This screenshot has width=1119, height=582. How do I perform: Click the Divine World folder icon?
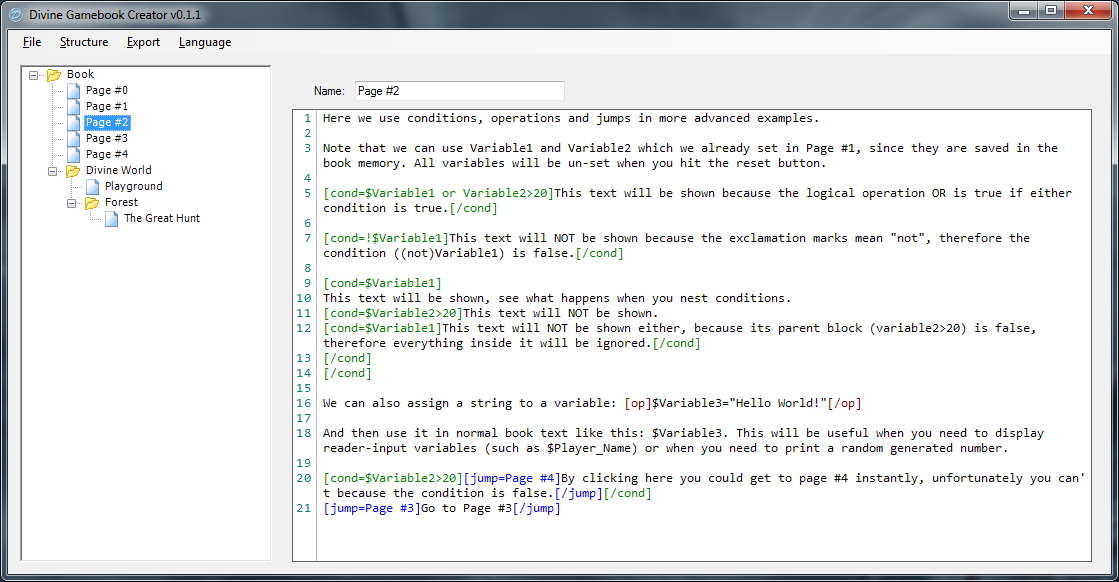[x=73, y=170]
